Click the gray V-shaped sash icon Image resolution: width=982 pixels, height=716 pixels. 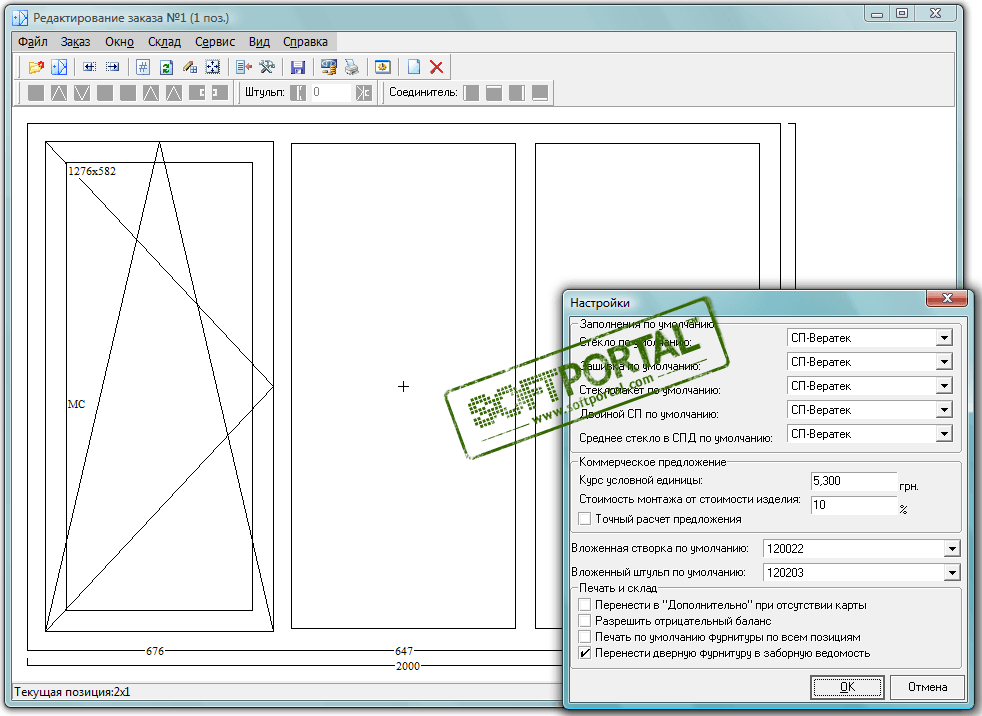point(82,93)
